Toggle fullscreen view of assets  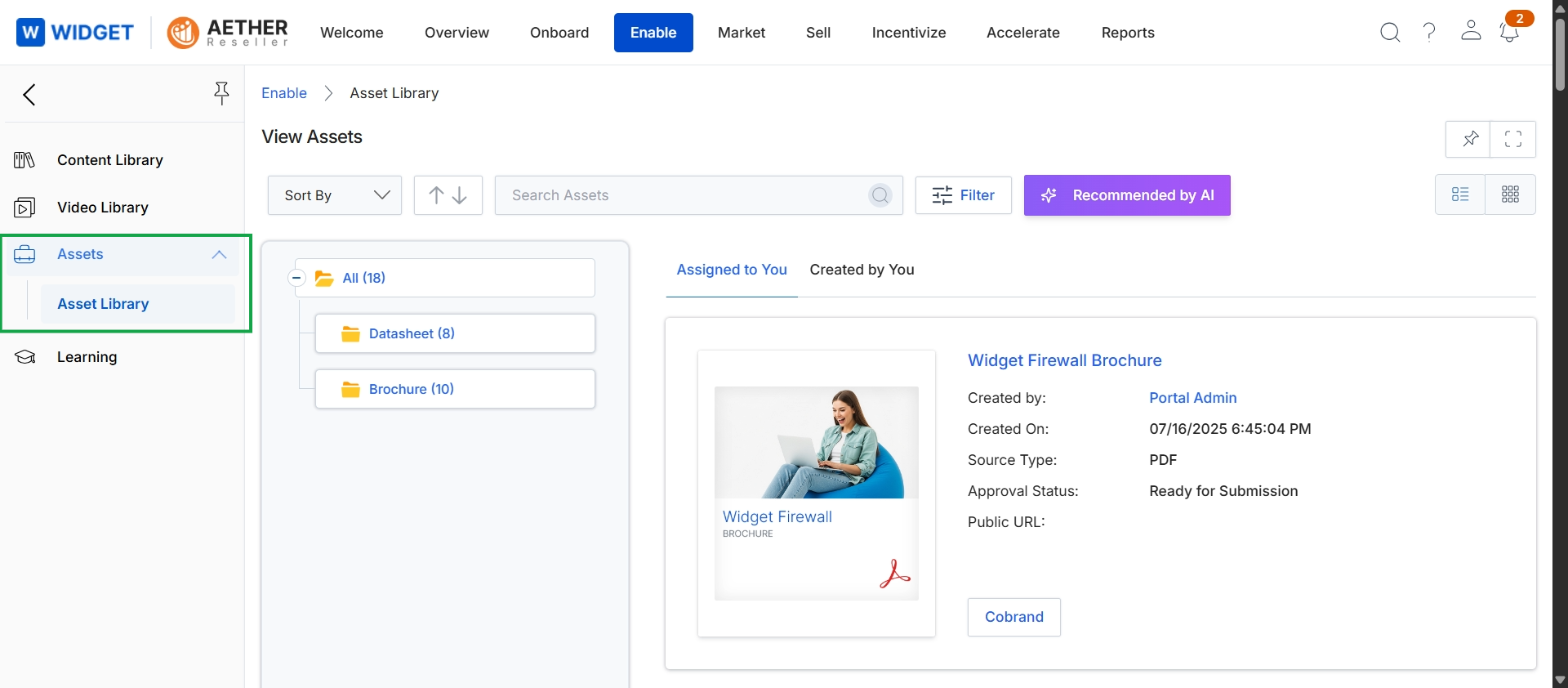1513,139
